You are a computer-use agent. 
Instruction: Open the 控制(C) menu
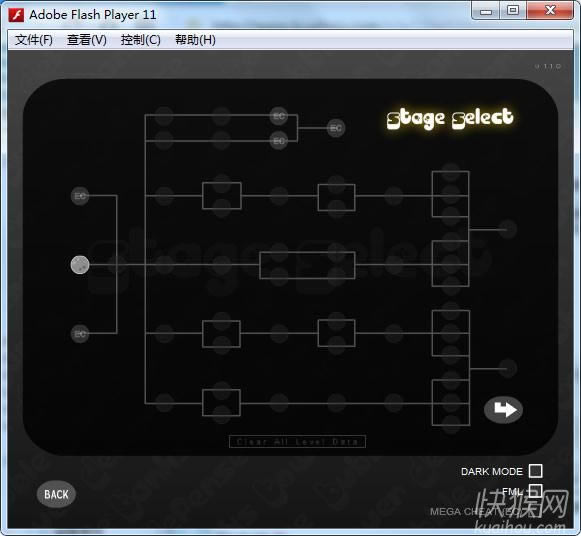pyautogui.click(x=141, y=40)
